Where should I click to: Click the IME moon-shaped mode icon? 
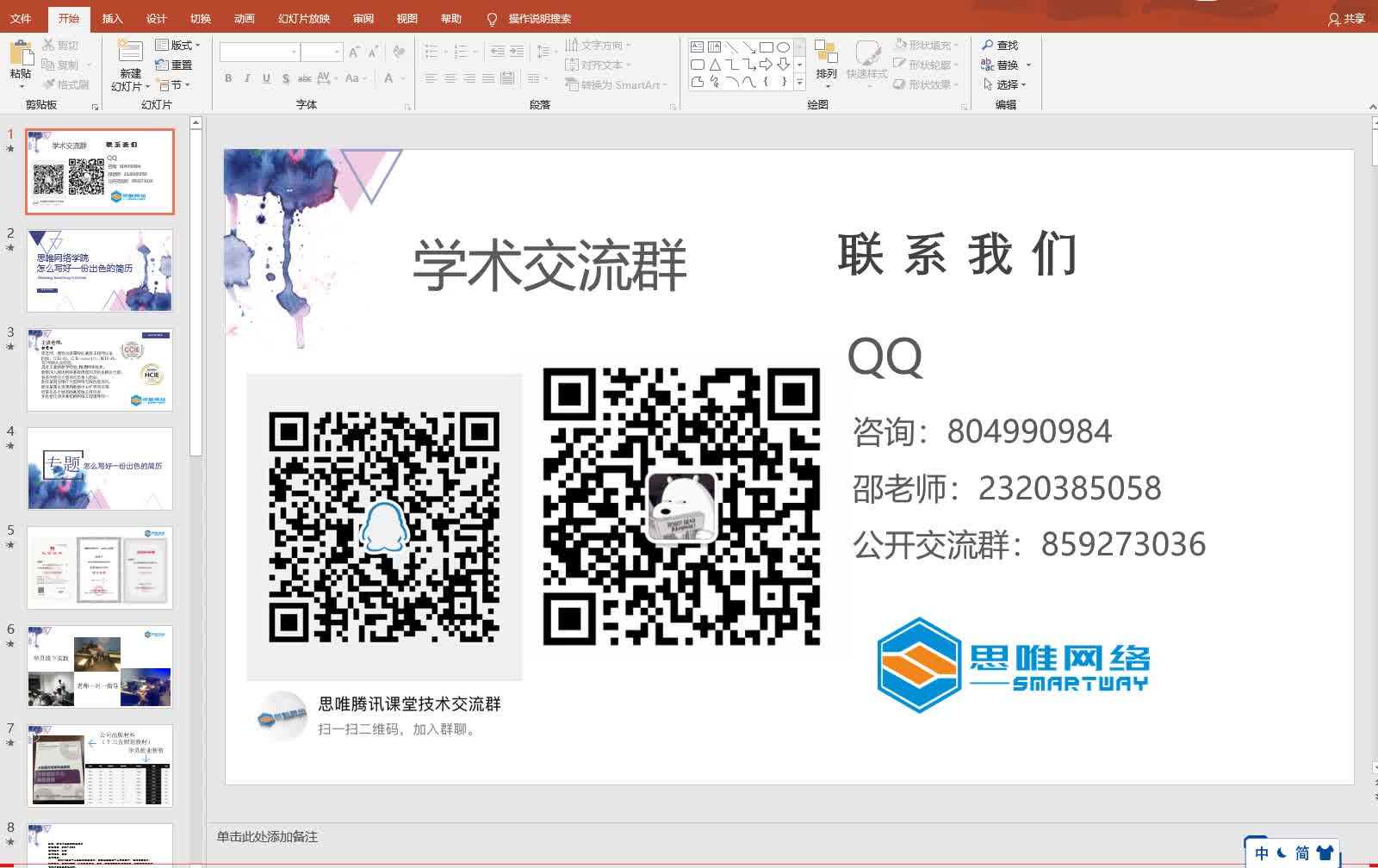[x=1282, y=852]
